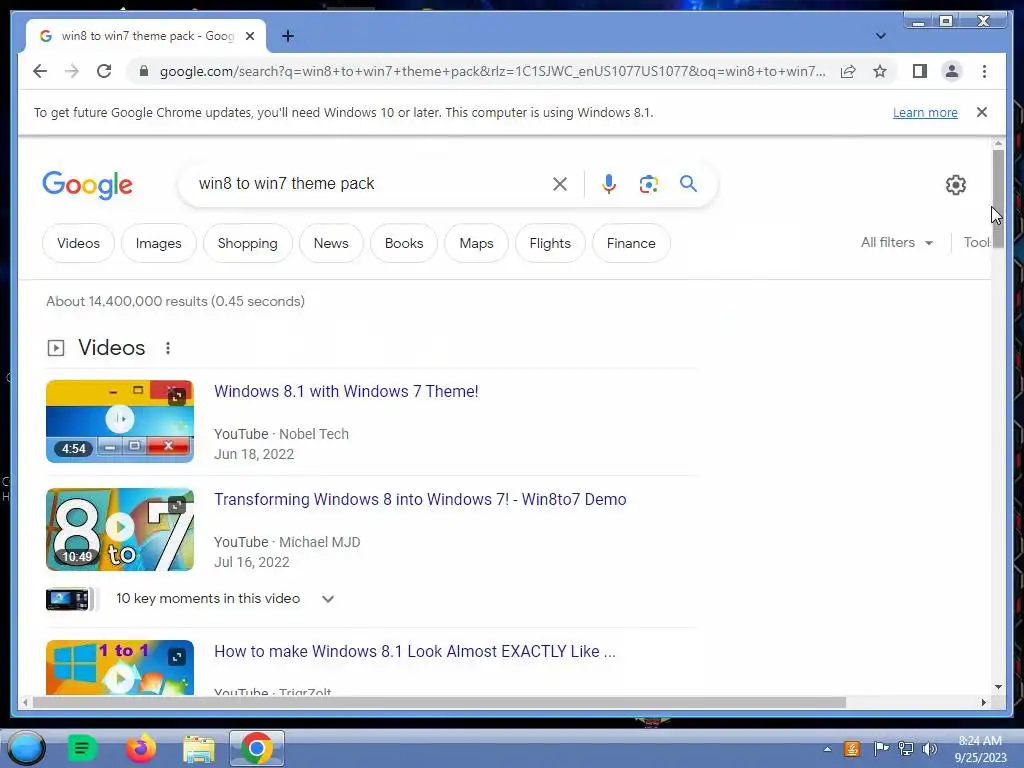This screenshot has height=768, width=1024.
Task: Click the Chrome taskbar button
Action: point(257,748)
